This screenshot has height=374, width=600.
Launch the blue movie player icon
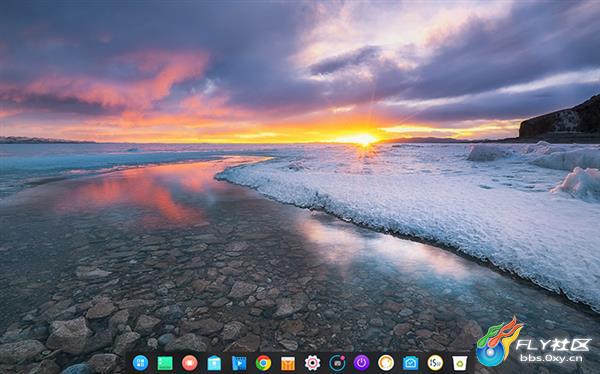pos(239,363)
